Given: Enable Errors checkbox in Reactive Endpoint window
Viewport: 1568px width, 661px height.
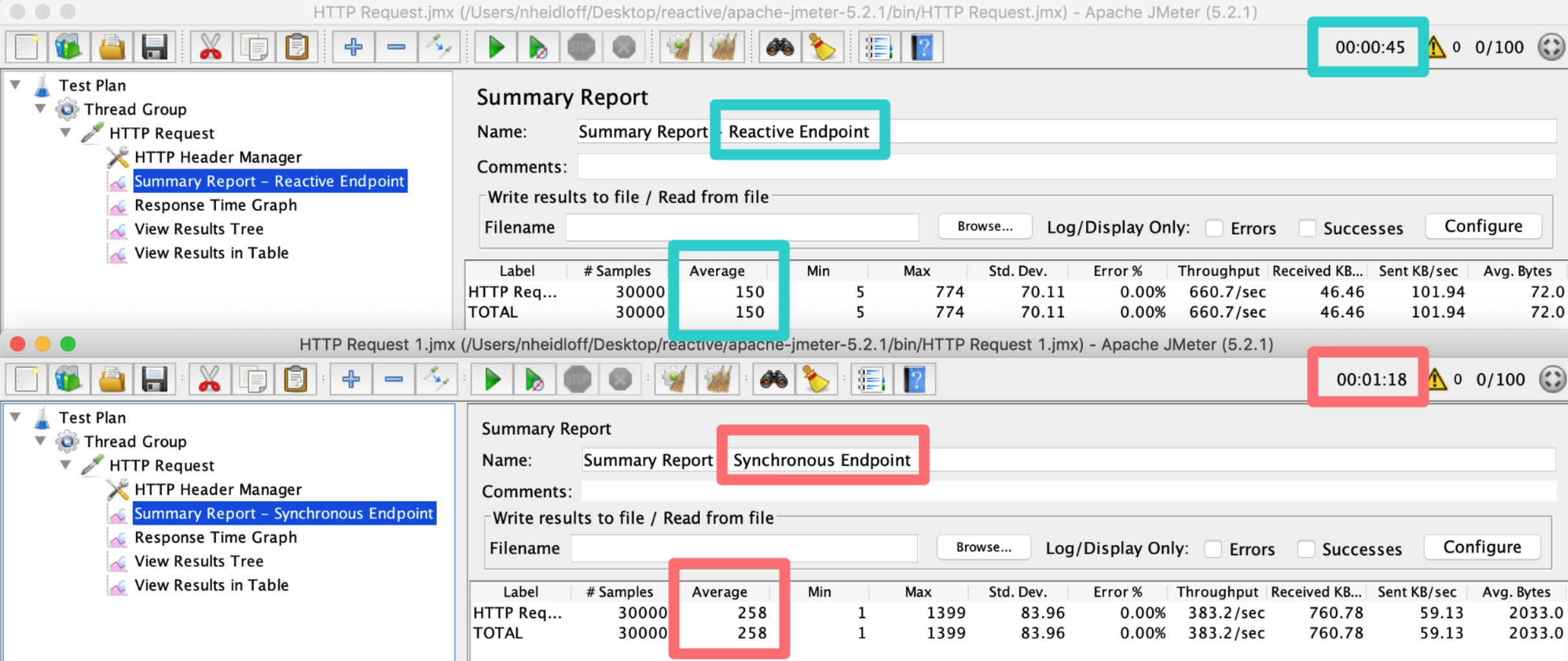Looking at the screenshot, I should [1215, 228].
